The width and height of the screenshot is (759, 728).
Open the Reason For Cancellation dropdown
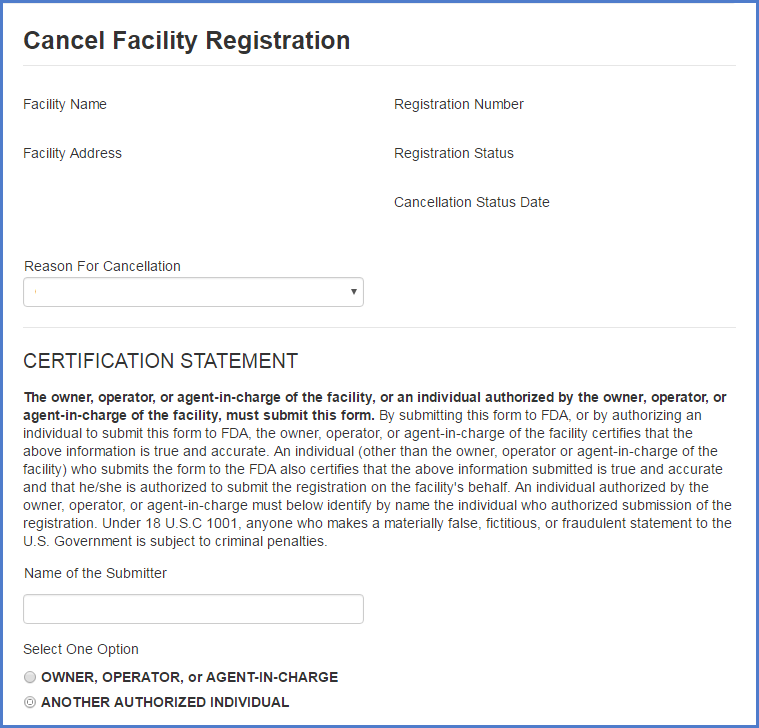click(193, 292)
